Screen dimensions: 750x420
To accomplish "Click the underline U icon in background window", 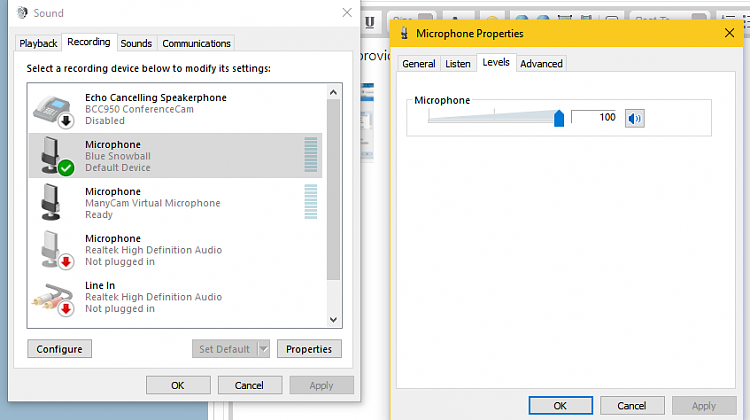I will (370, 22).
